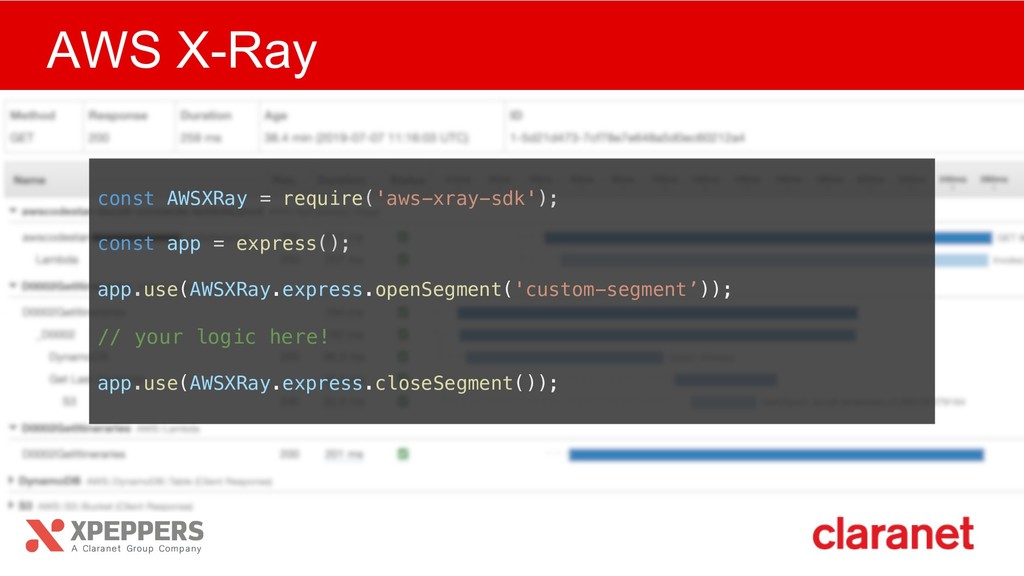Click the 'XPEPPERS' wordmark text
The width and height of the screenshot is (1024, 576).
pos(136,531)
